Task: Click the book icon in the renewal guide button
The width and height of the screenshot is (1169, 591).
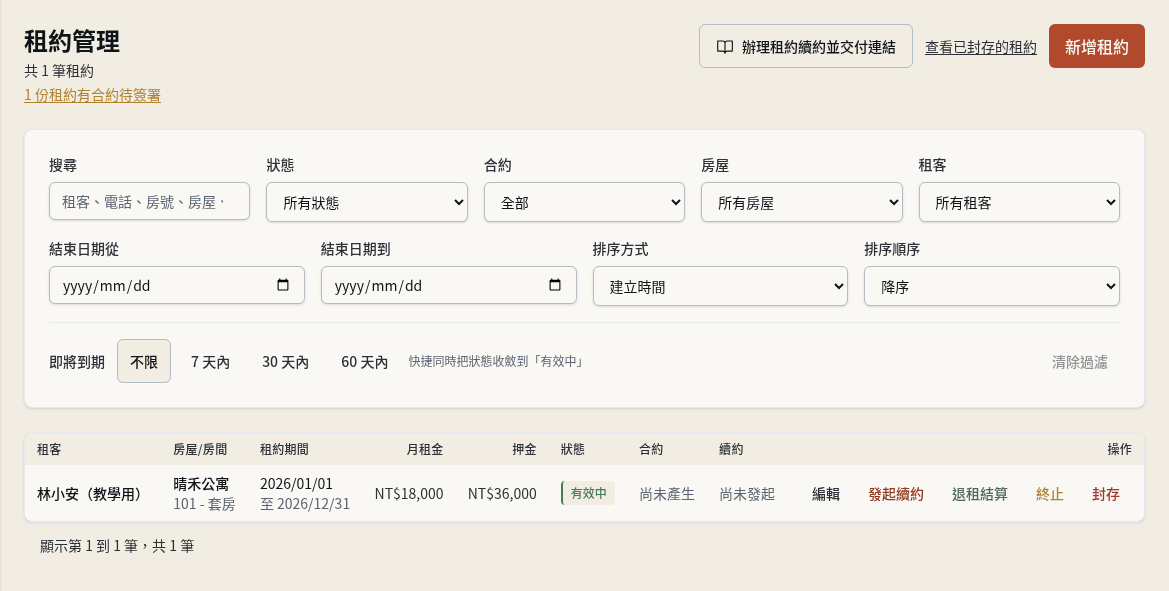Action: click(x=725, y=47)
